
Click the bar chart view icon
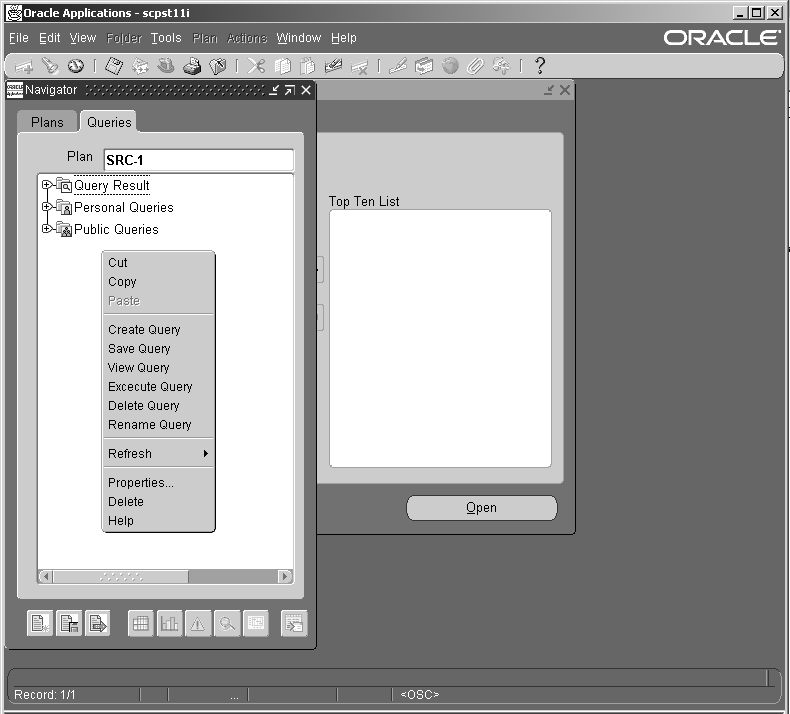point(169,624)
